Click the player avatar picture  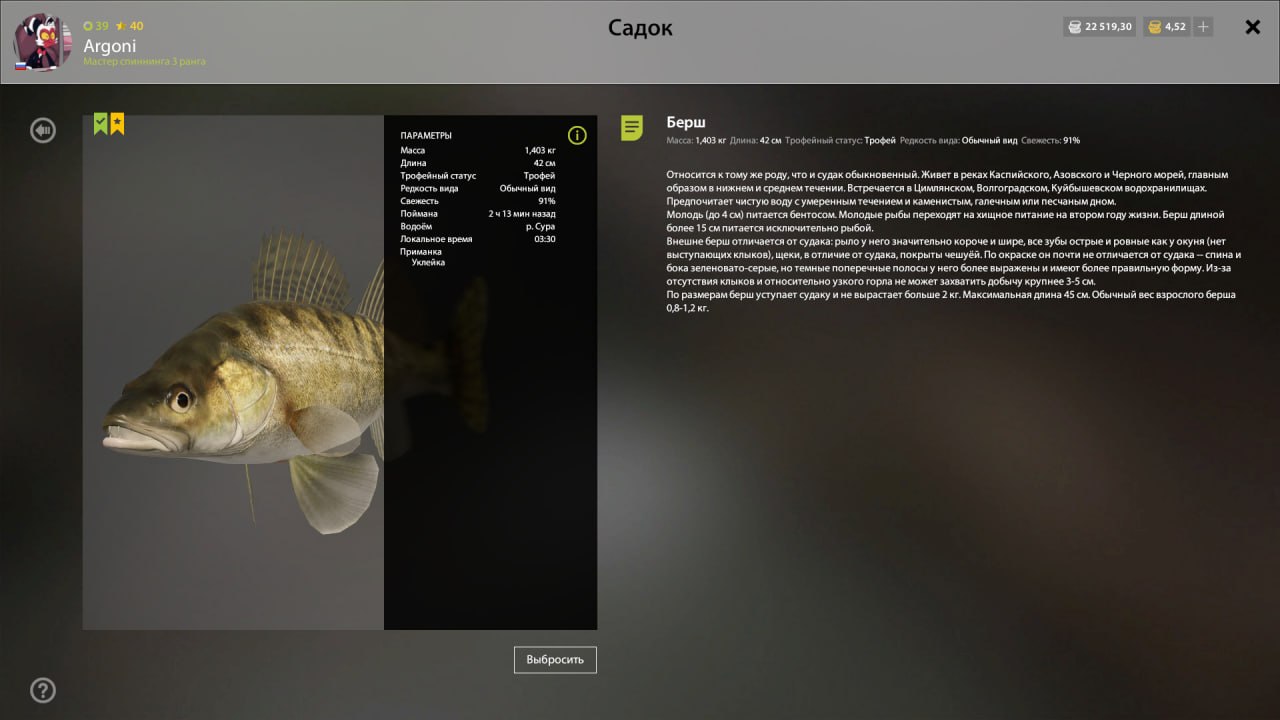[x=42, y=41]
